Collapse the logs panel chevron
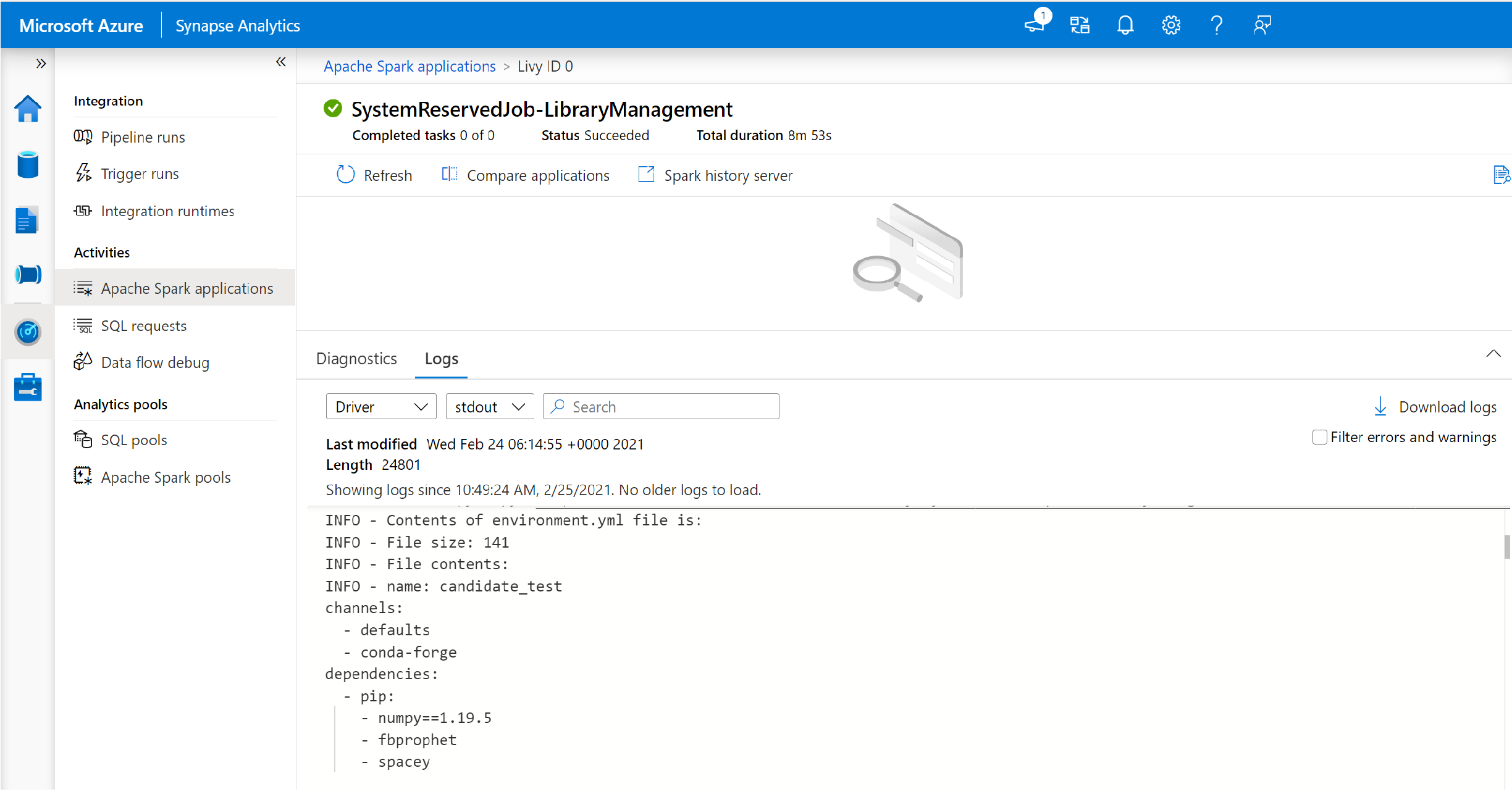The height and width of the screenshot is (810, 1512). coord(1493,354)
